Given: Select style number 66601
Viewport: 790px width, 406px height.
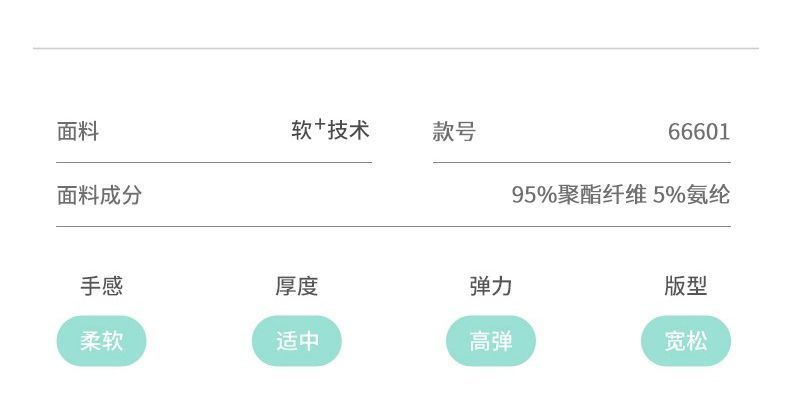Looking at the screenshot, I should coord(699,132).
